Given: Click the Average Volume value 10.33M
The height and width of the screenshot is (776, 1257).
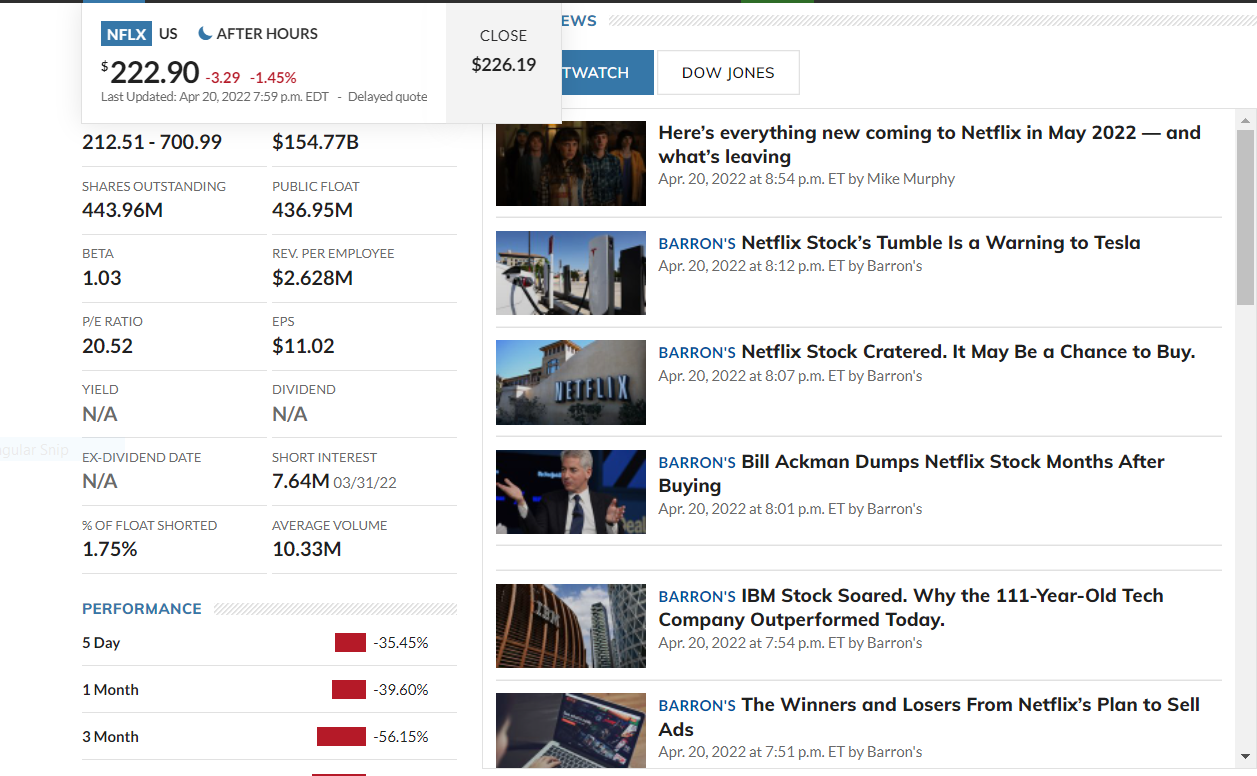Looking at the screenshot, I should 307,550.
